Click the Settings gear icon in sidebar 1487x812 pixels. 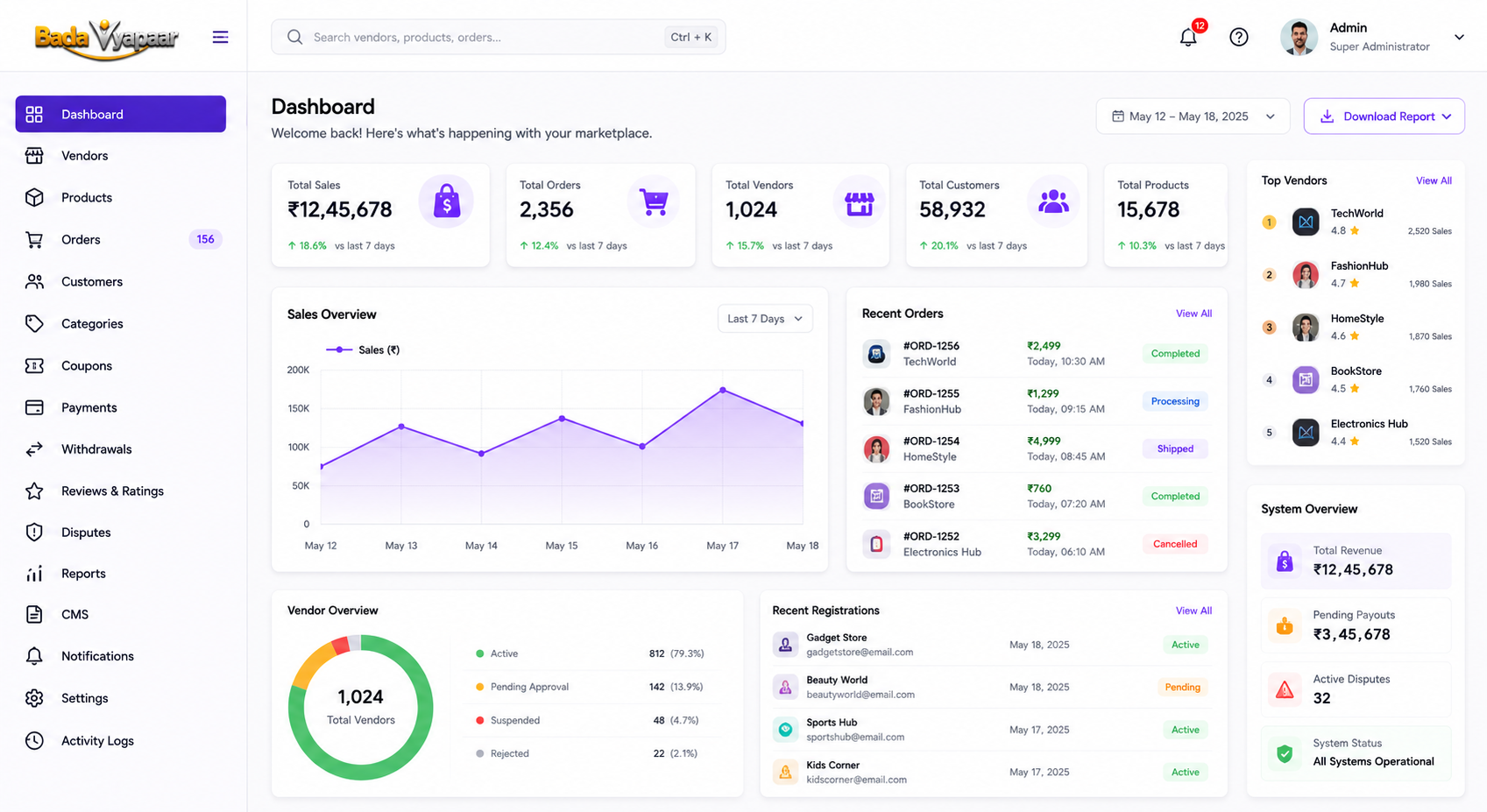tap(34, 698)
